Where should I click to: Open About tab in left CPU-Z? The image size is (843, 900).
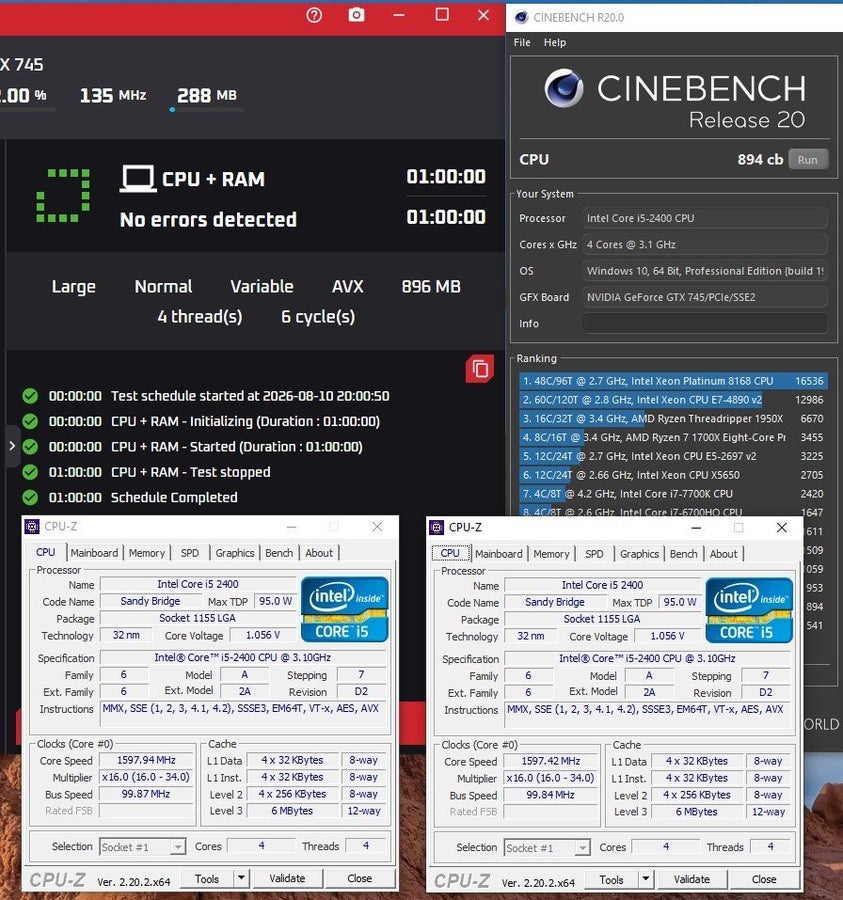(x=318, y=553)
